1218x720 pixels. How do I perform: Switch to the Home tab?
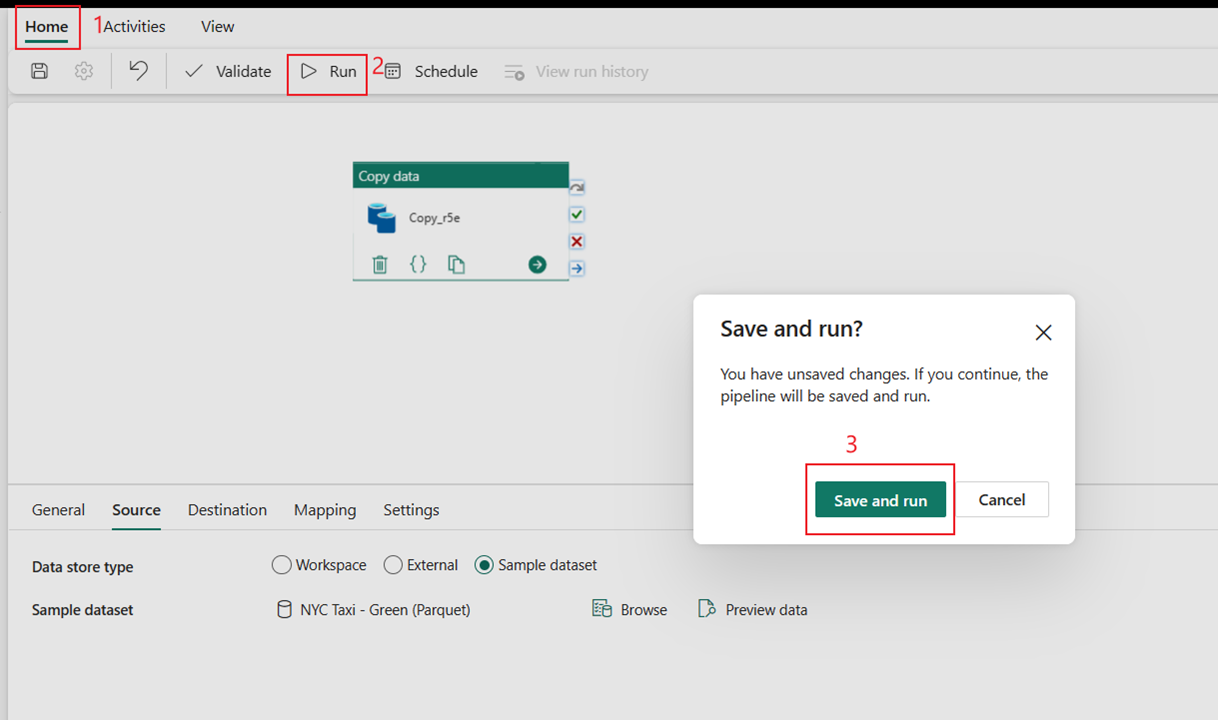(47, 27)
